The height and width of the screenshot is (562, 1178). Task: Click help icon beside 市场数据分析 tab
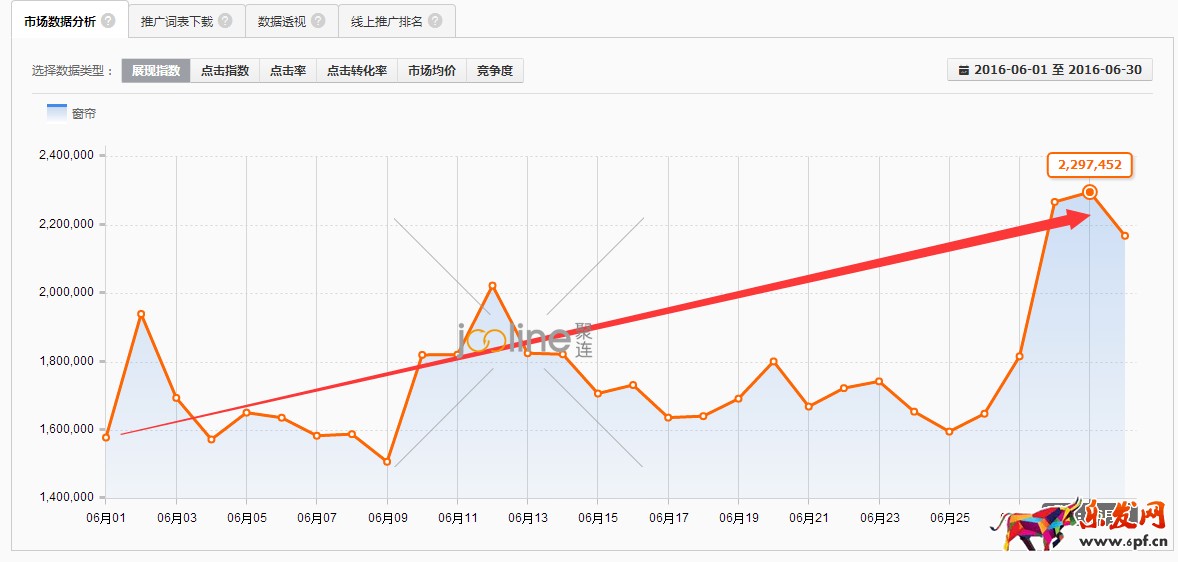108,21
